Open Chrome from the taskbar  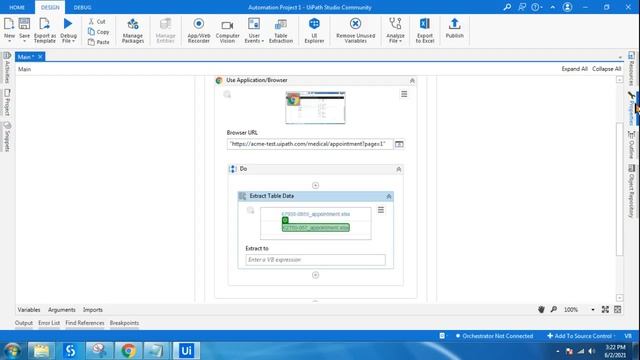(128, 351)
